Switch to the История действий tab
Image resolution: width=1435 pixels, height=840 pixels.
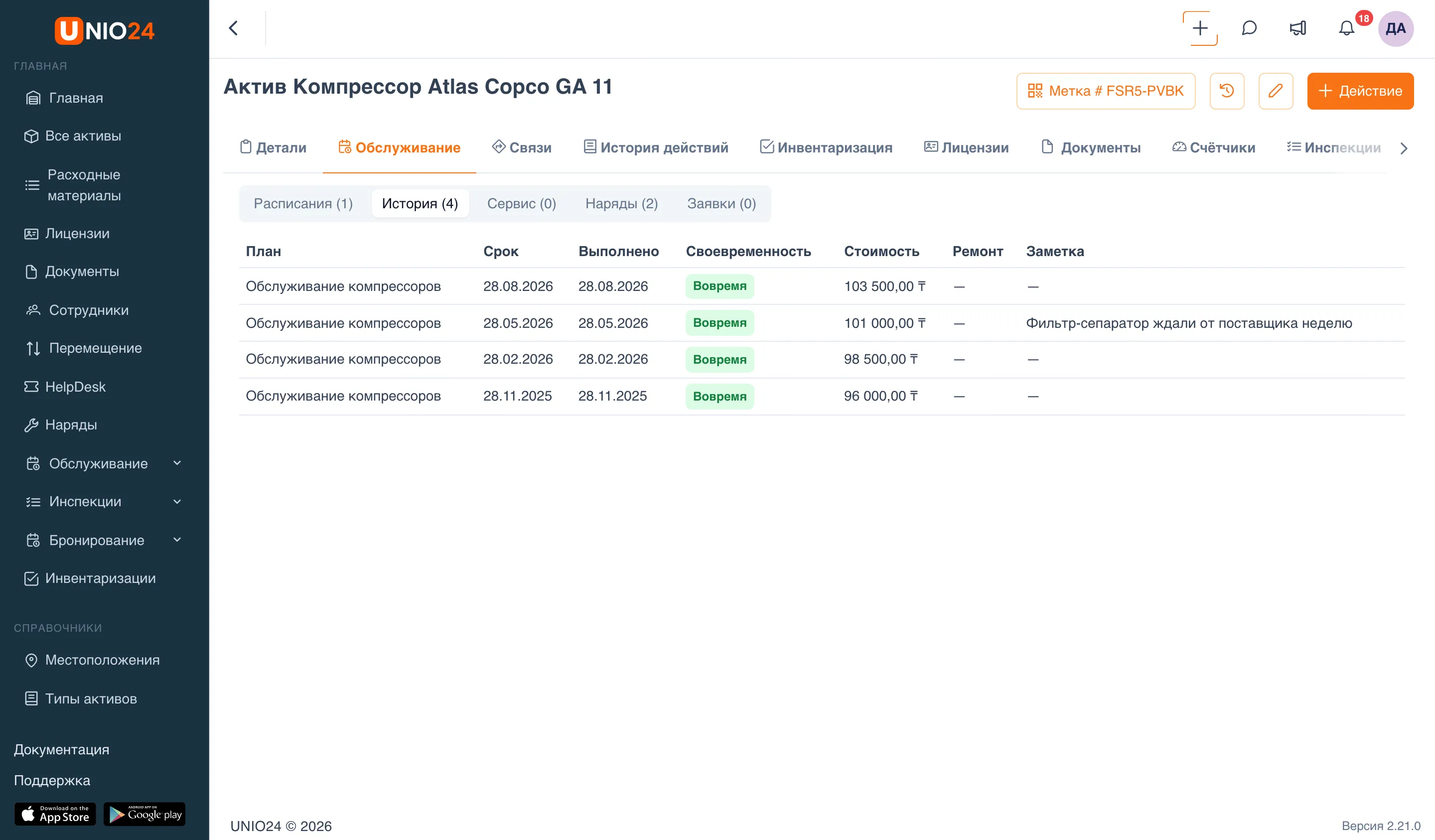[x=656, y=147]
